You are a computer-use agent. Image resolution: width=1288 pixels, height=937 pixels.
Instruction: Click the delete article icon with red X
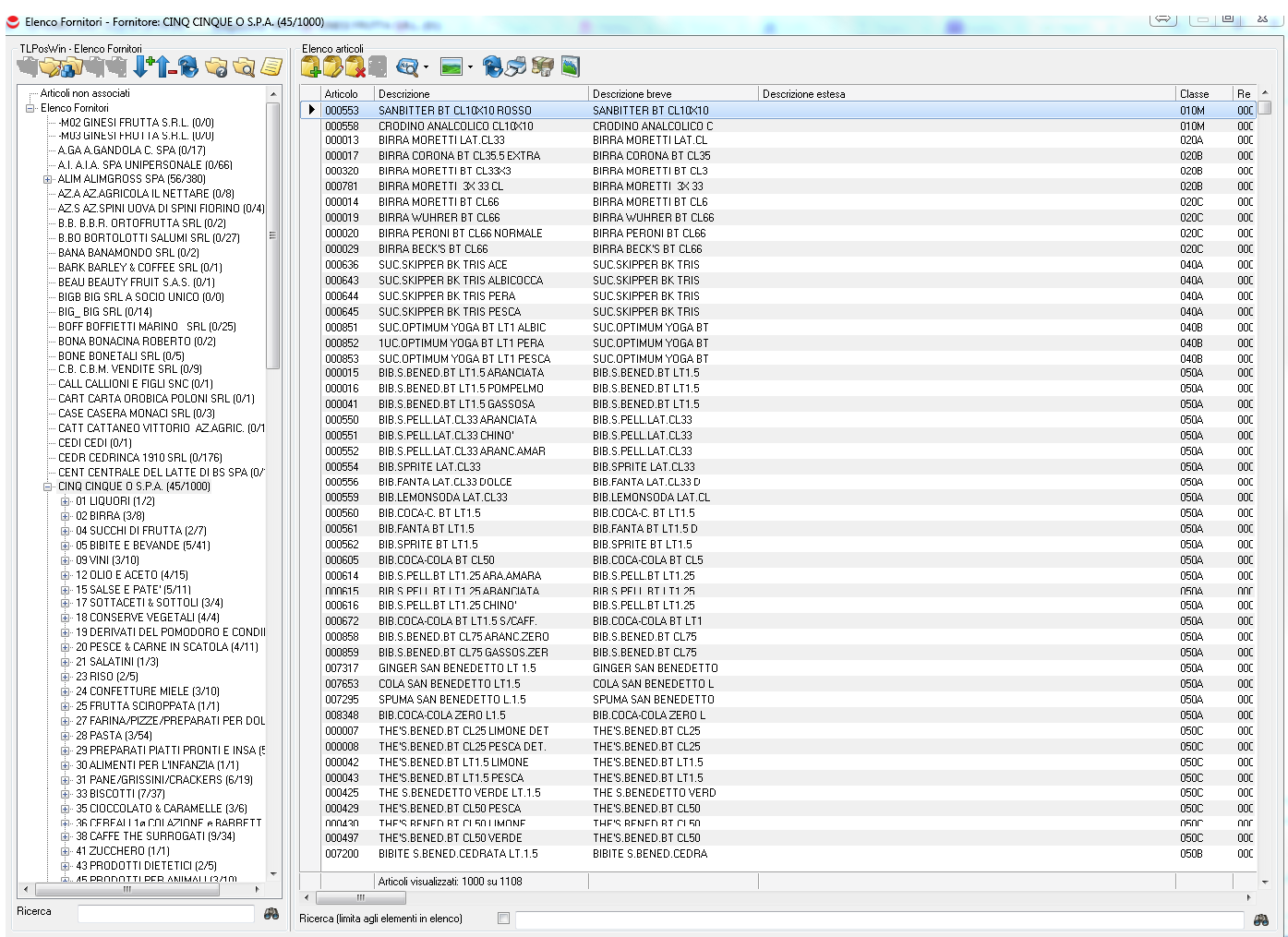pyautogui.click(x=355, y=66)
